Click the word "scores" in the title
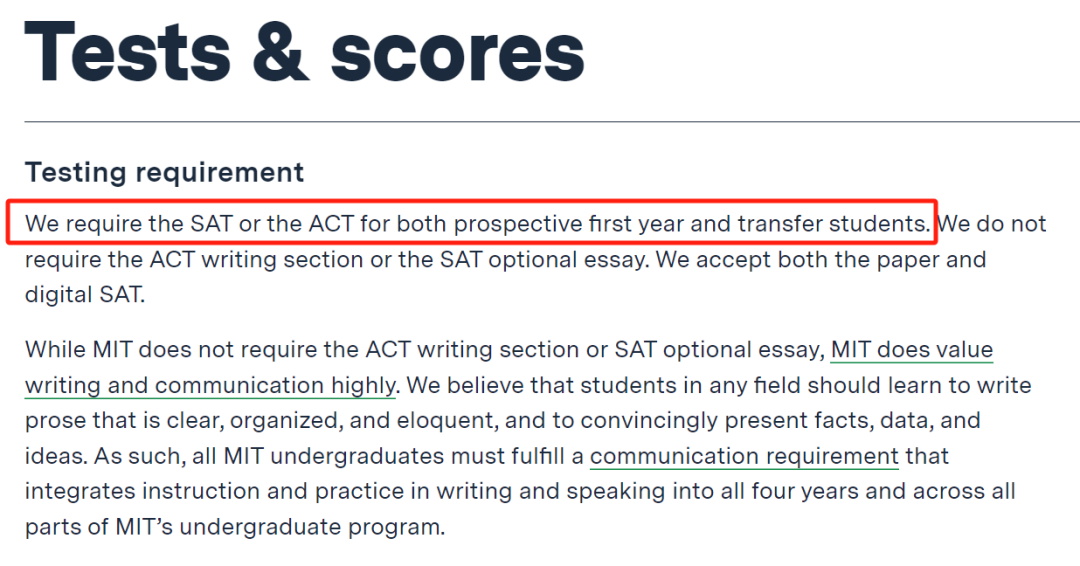 (457, 54)
